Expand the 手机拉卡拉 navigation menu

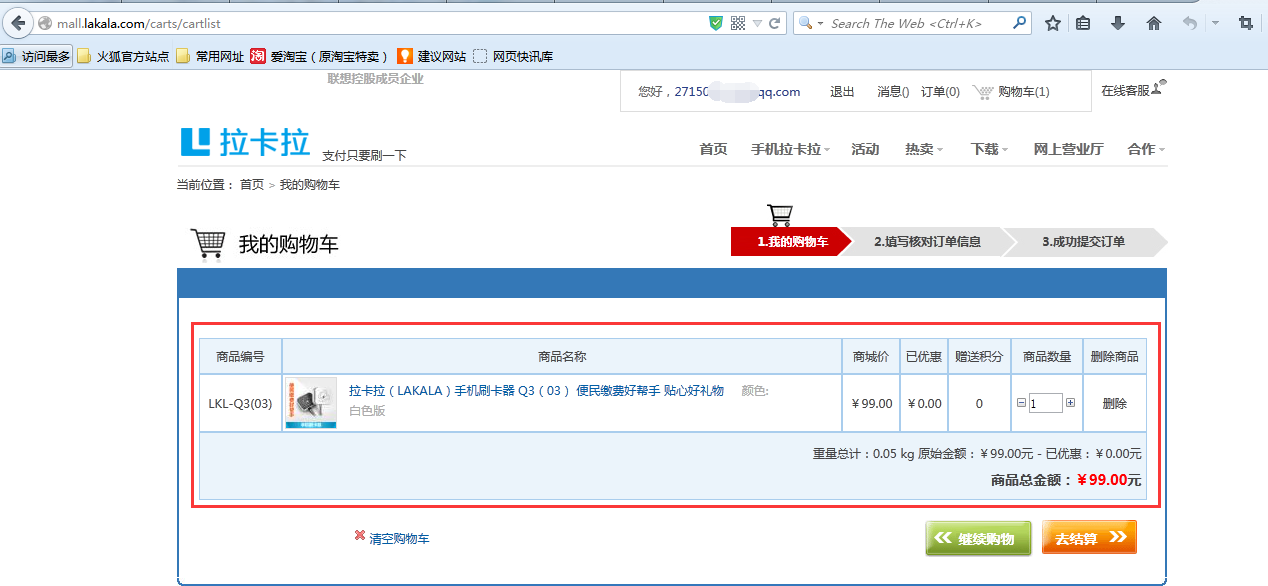point(790,149)
